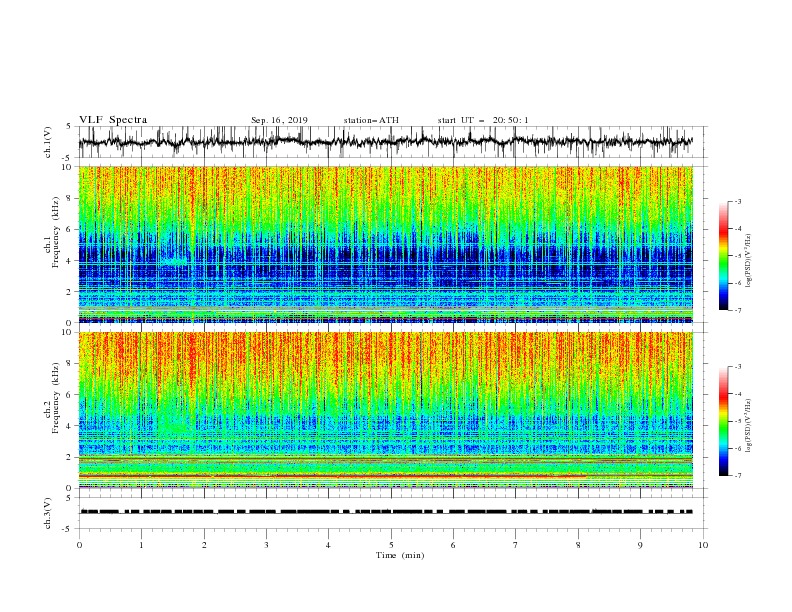The height and width of the screenshot is (612, 792).
Task: Select the "start UT = 20:50:1" text
Action: pos(483,120)
